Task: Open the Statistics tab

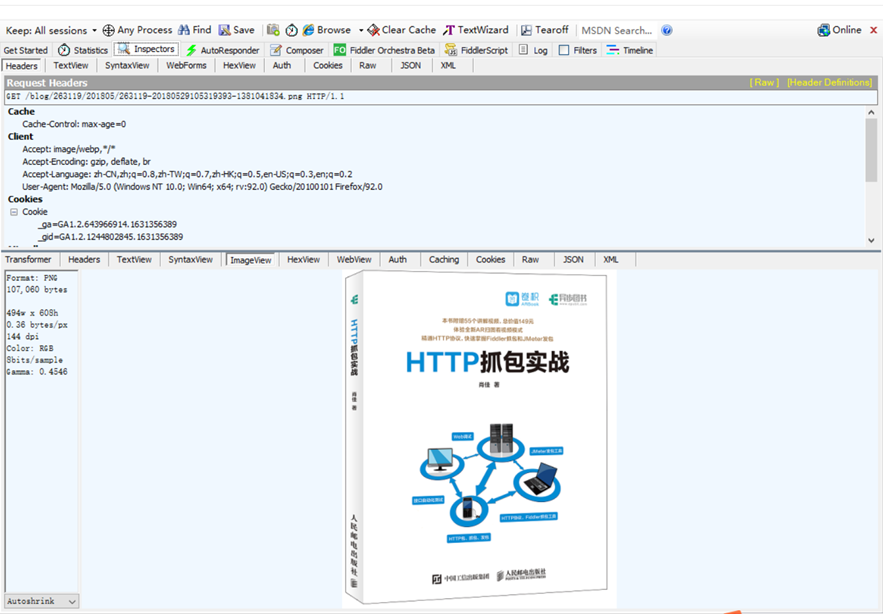Action: click(83, 50)
